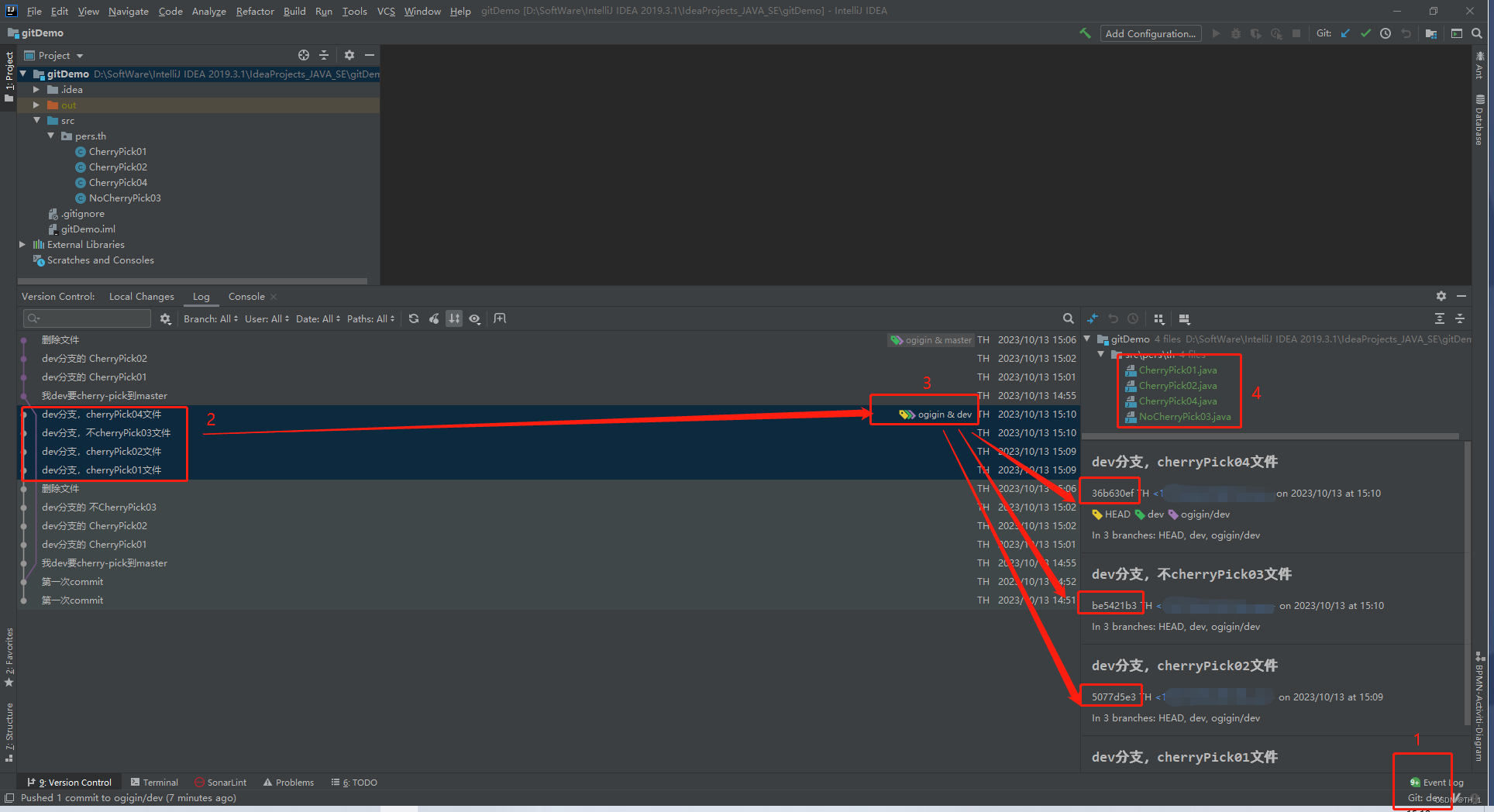
Task: Click Locate/Select Opened File icon in Project panel
Action: pos(304,55)
